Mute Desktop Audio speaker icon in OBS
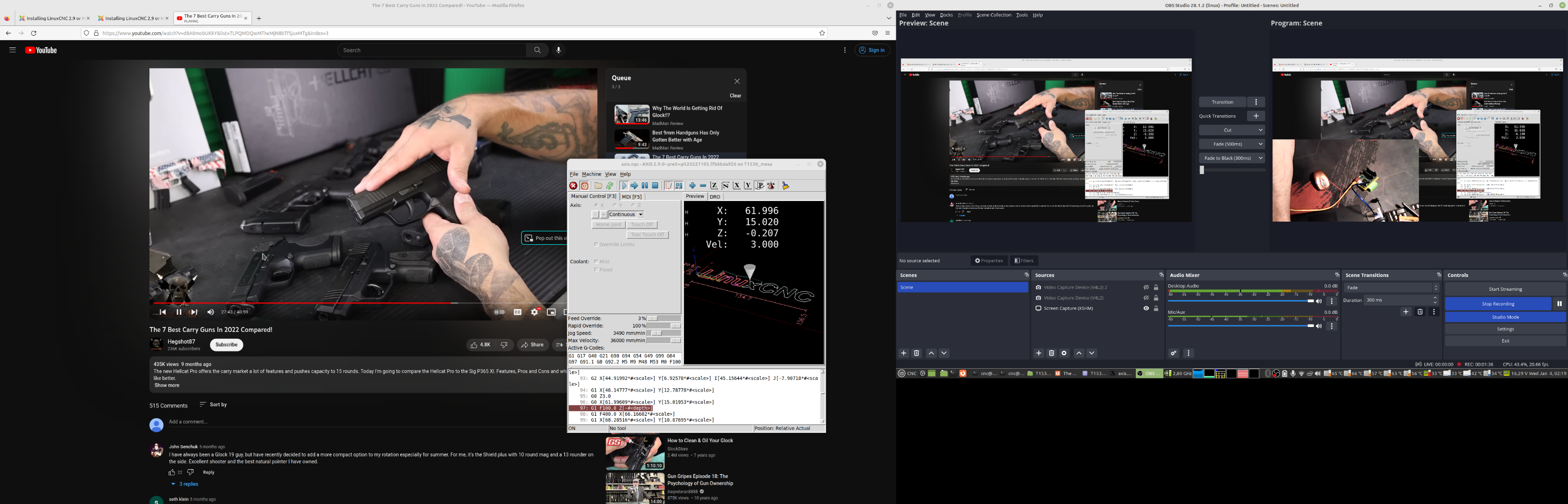Image resolution: width=1568 pixels, height=504 pixels. 1319,302
